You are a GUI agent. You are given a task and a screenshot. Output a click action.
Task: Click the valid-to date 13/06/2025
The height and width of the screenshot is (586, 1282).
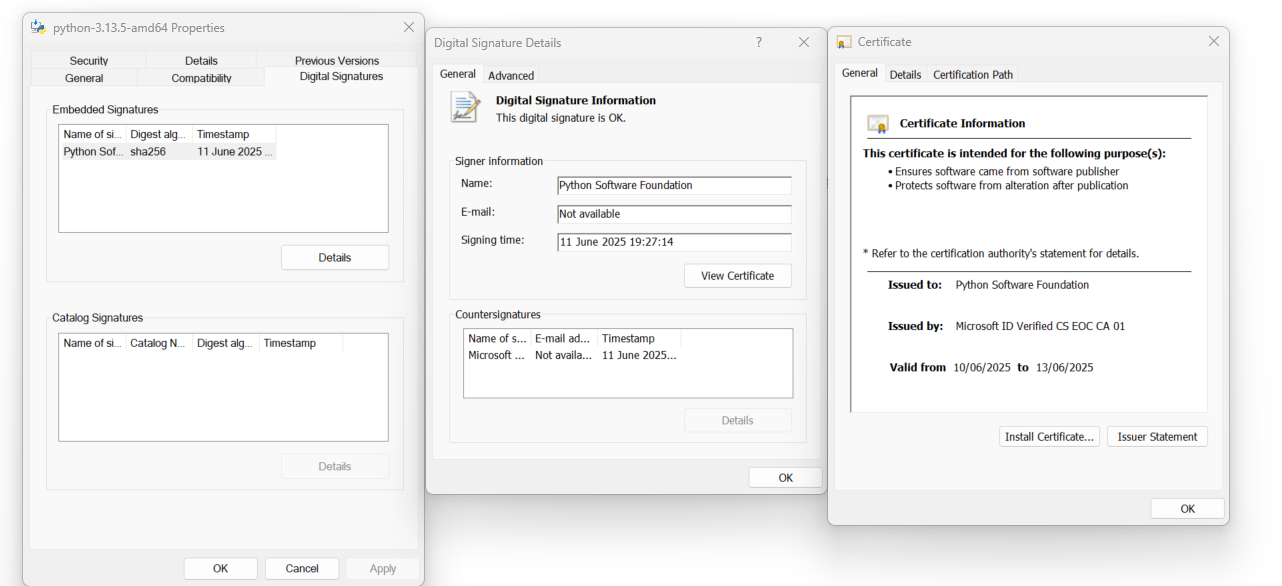tap(1065, 368)
